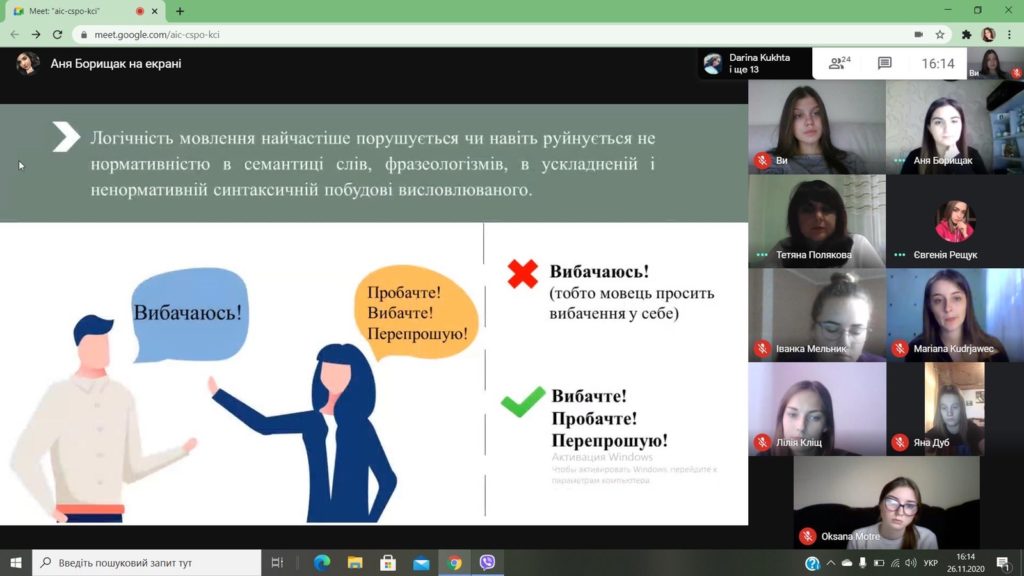Close the Meet browser tab

(x=155, y=11)
